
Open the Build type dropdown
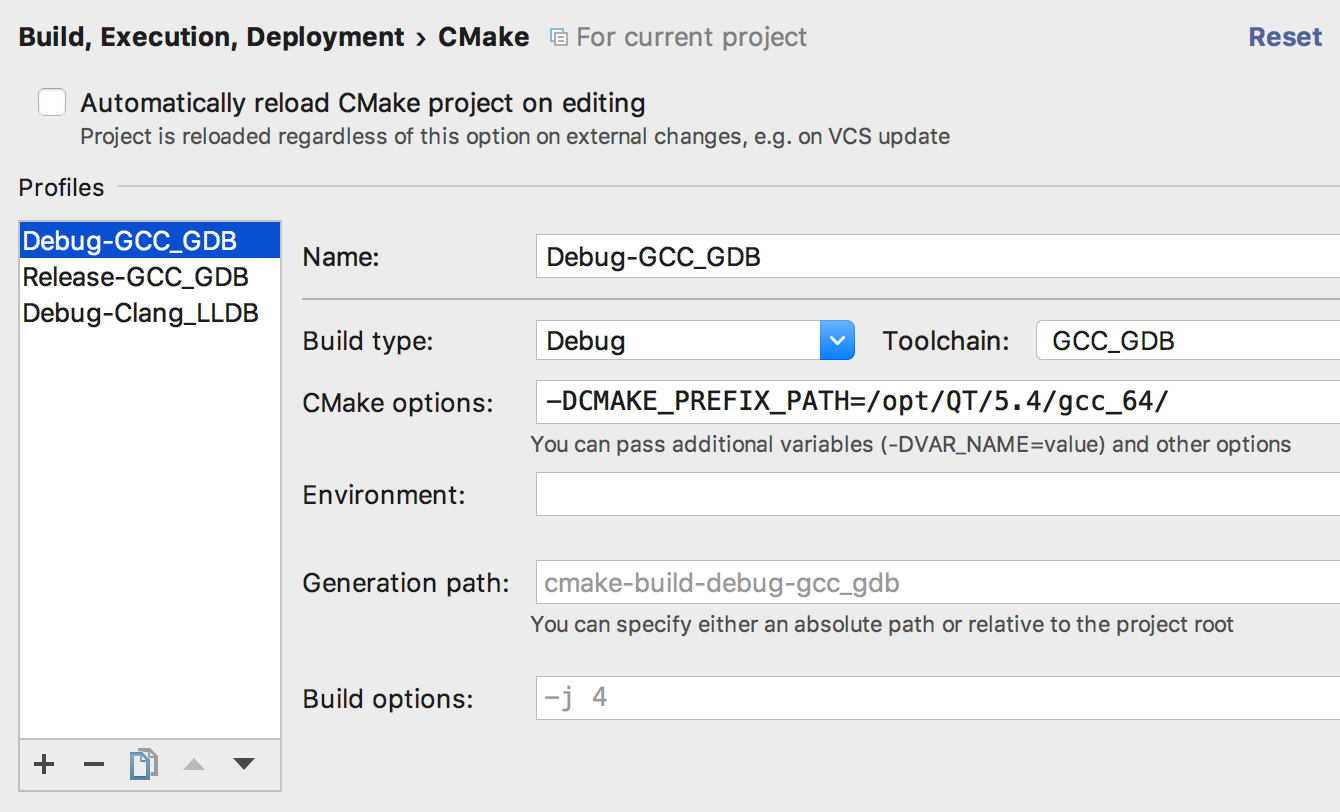click(836, 340)
